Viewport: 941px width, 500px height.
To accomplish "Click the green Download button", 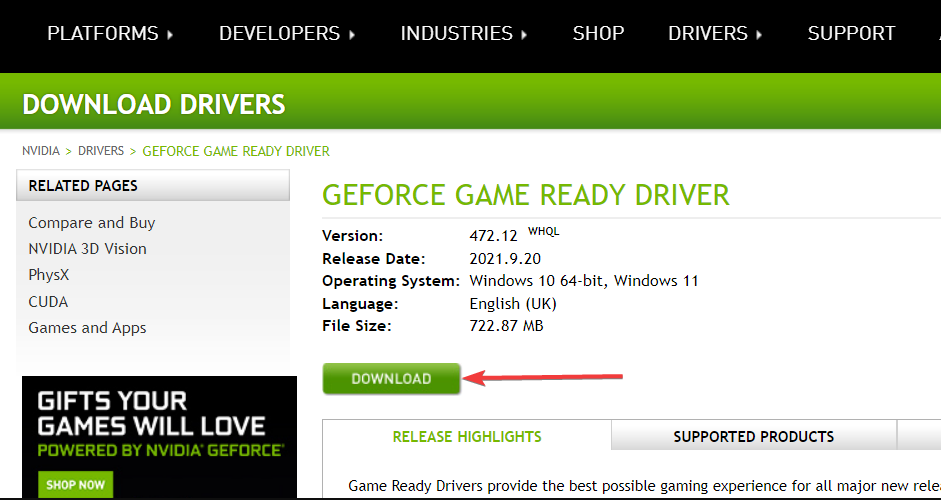I will pos(391,379).
